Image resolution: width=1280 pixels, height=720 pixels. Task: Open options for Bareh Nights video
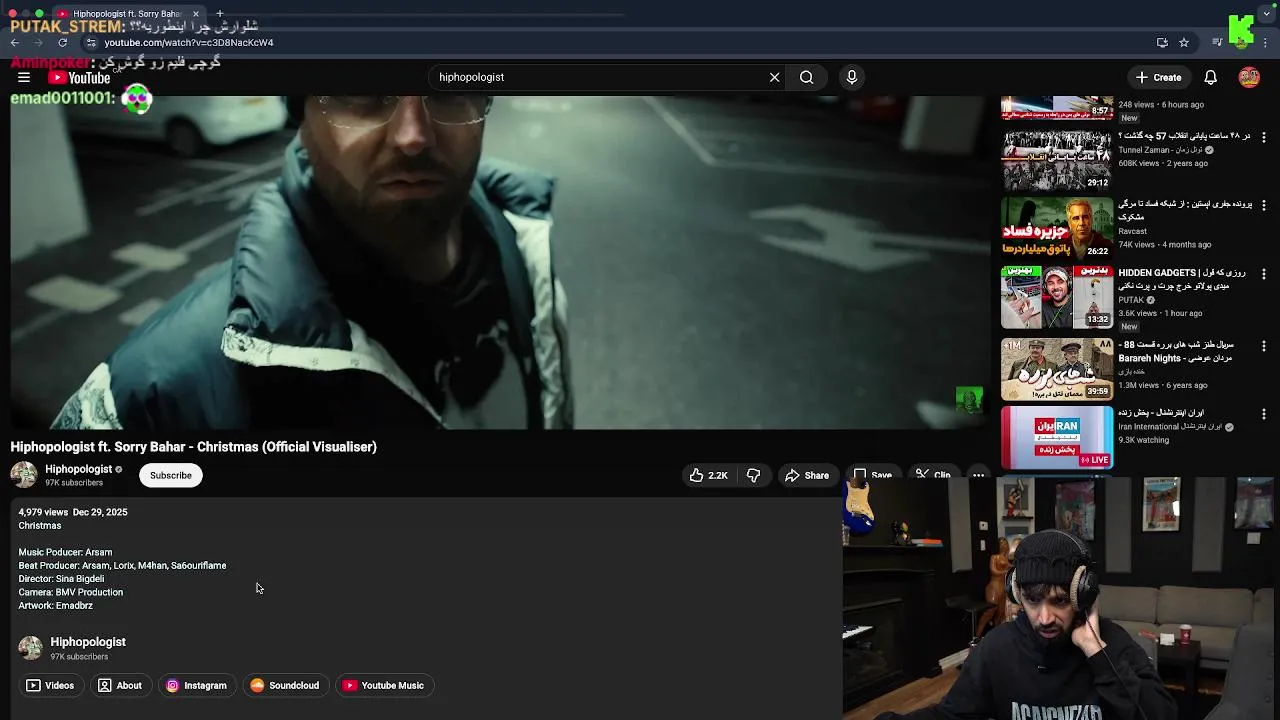pyautogui.click(x=1264, y=345)
